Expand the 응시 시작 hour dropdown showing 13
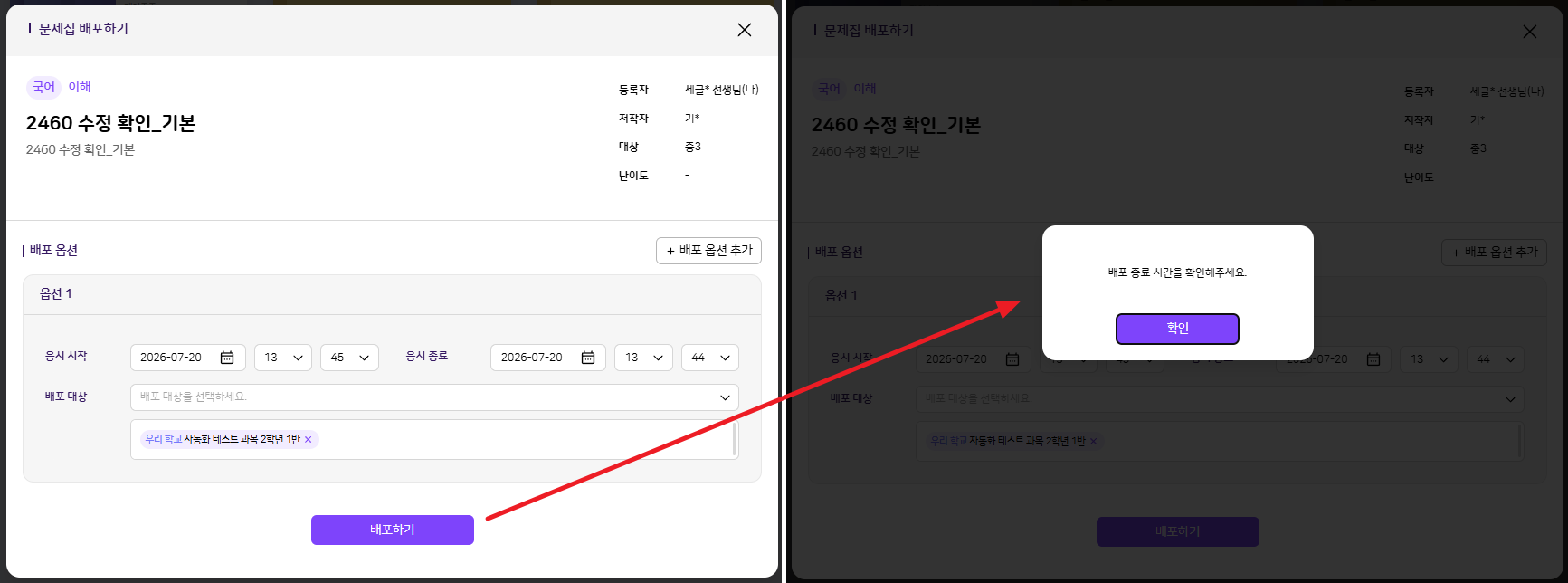This screenshot has height=583, width=1568. click(x=283, y=358)
